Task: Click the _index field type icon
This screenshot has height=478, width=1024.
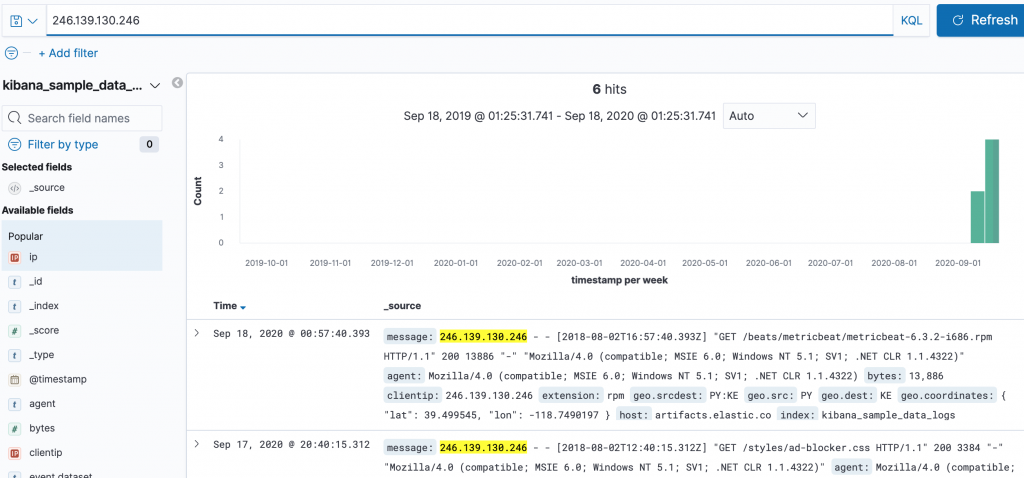Action: (14, 306)
